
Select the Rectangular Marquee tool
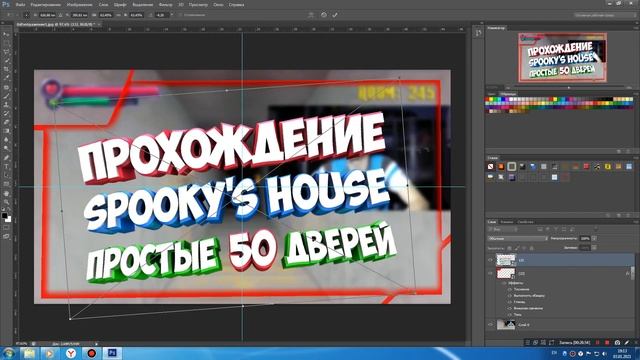pyautogui.click(x=6, y=43)
